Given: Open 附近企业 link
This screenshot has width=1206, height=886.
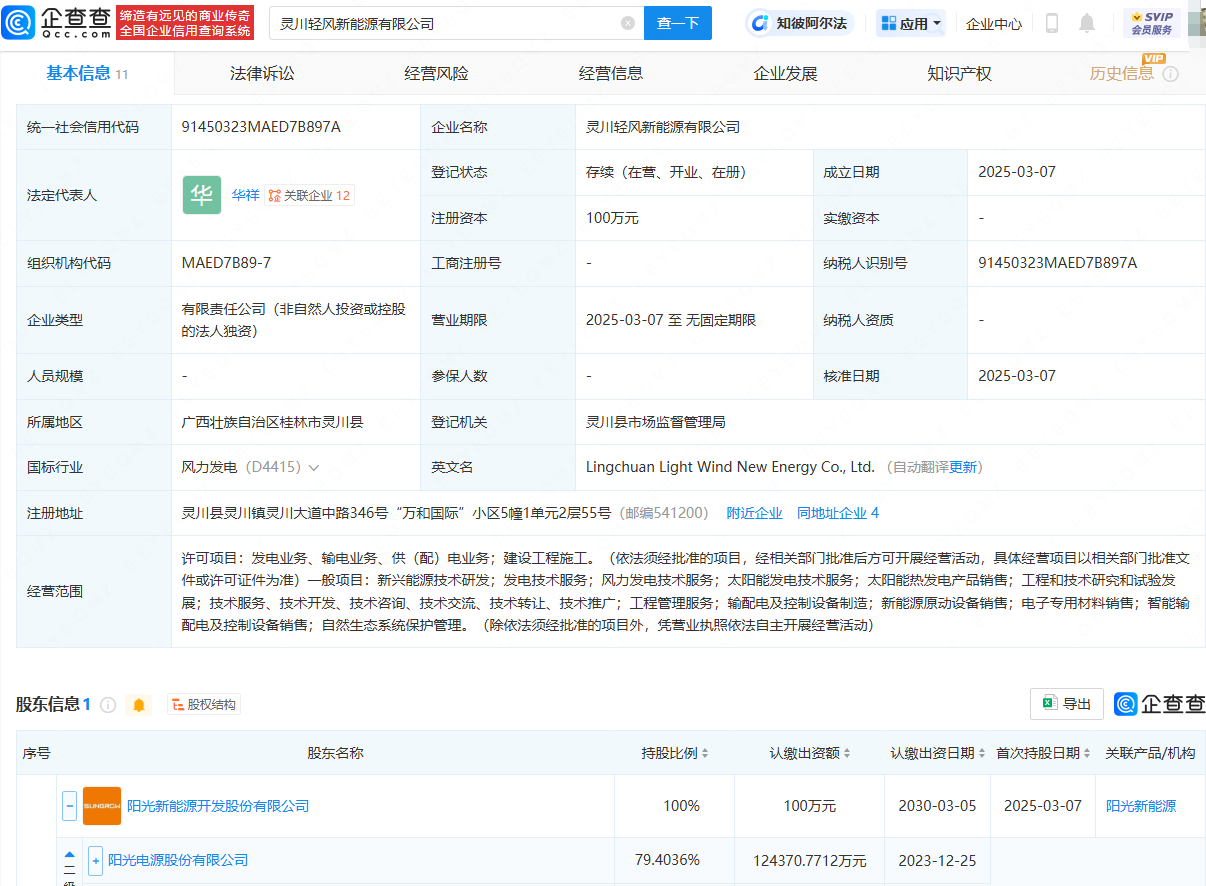Looking at the screenshot, I should click(x=754, y=513).
